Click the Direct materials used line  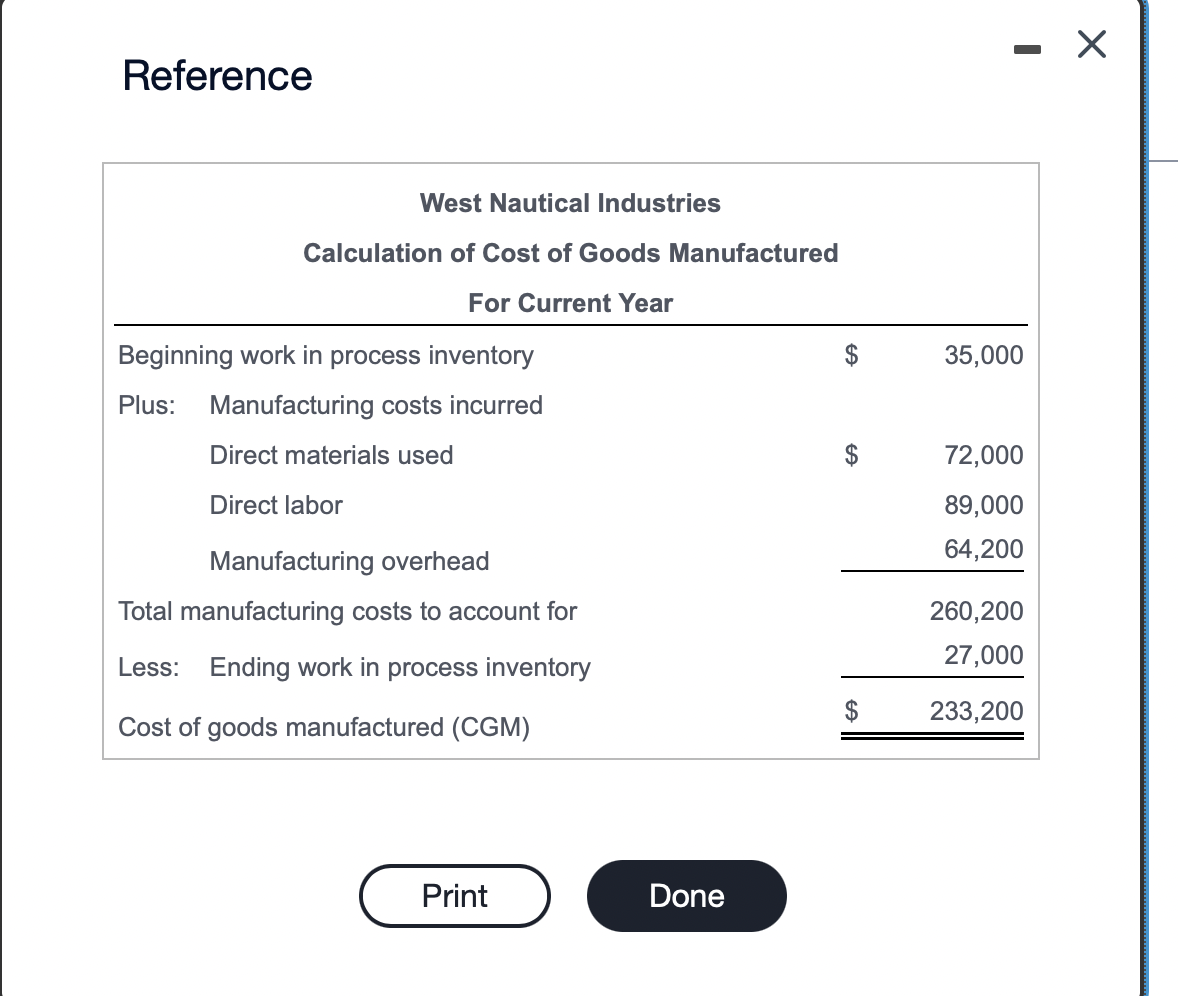[331, 455]
